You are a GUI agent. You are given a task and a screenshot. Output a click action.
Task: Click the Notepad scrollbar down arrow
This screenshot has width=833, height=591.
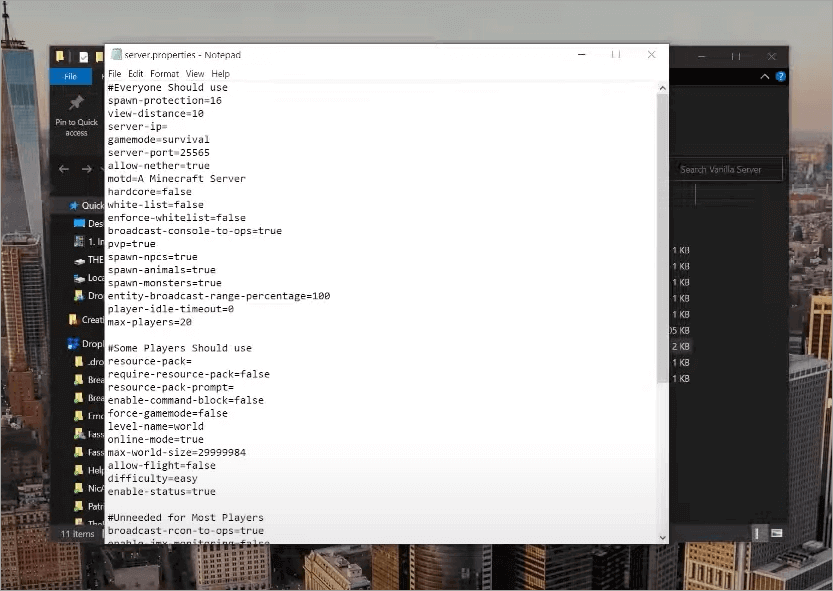[662, 537]
